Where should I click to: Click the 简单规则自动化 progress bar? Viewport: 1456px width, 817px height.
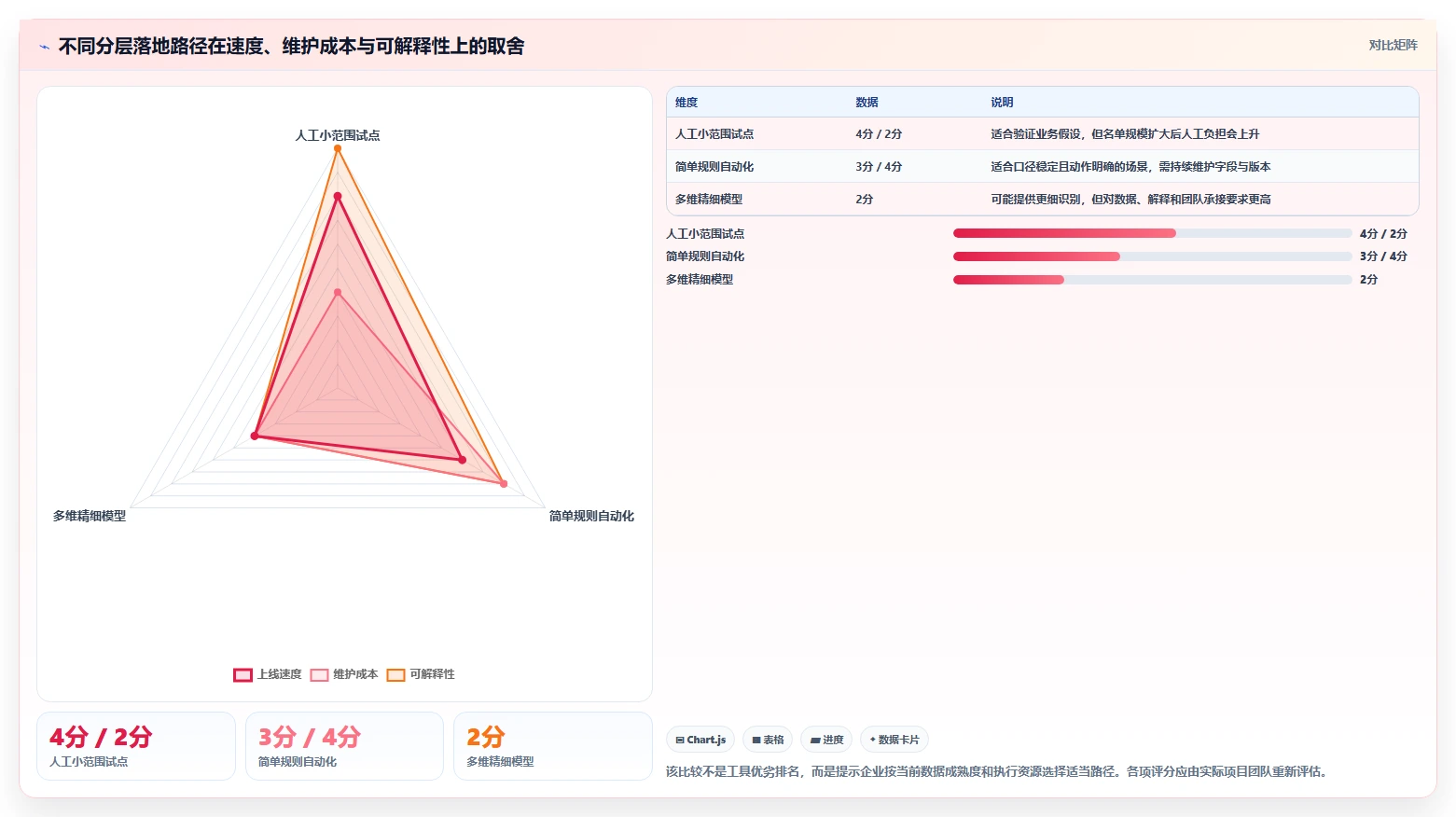(x=1152, y=256)
